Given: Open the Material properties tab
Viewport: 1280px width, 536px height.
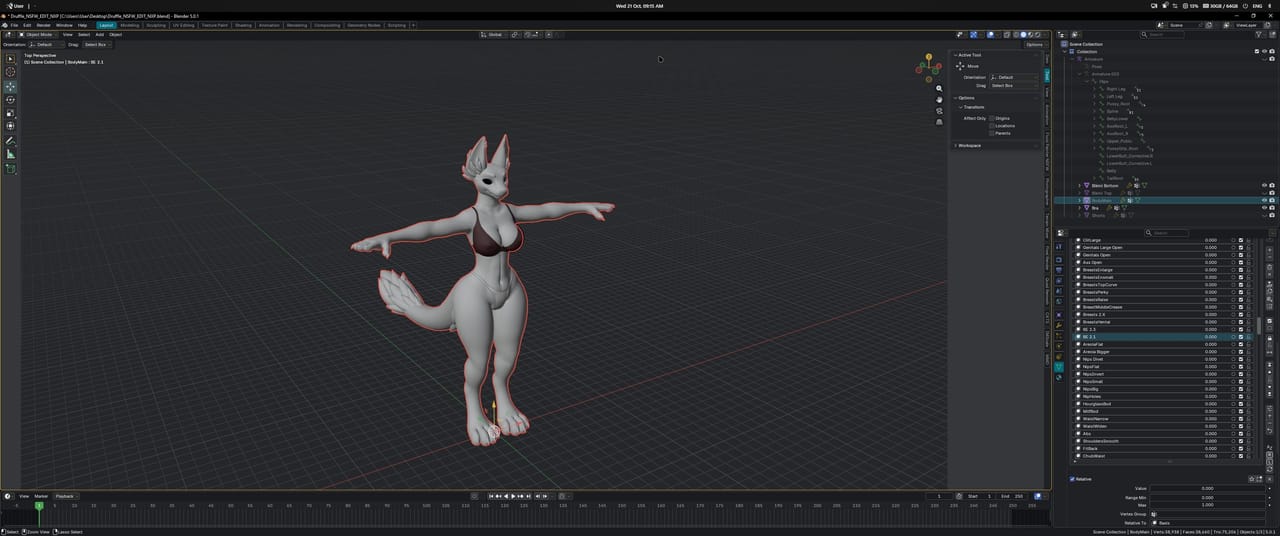Looking at the screenshot, I should tap(1058, 378).
